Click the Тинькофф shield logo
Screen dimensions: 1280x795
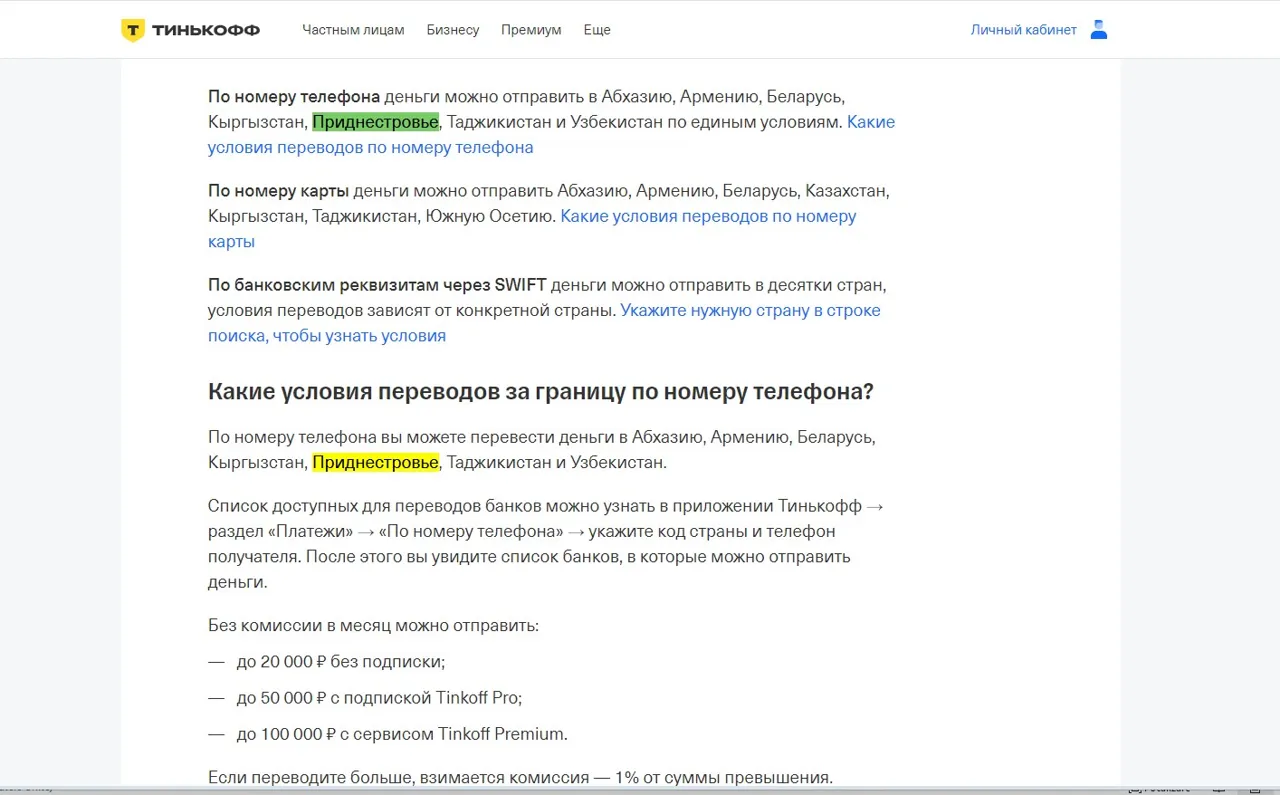coord(133,30)
